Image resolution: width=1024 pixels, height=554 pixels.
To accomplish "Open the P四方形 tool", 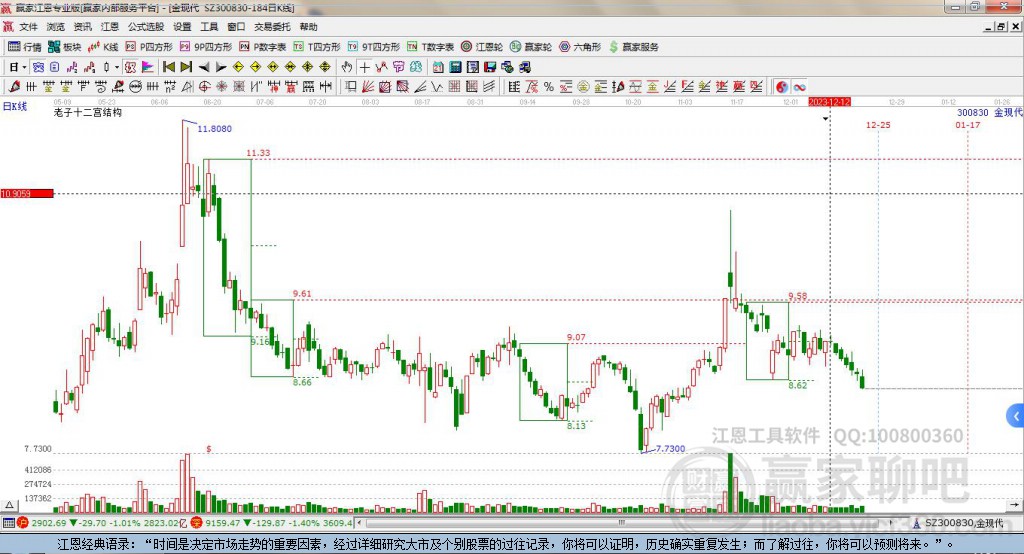I will tap(149, 47).
